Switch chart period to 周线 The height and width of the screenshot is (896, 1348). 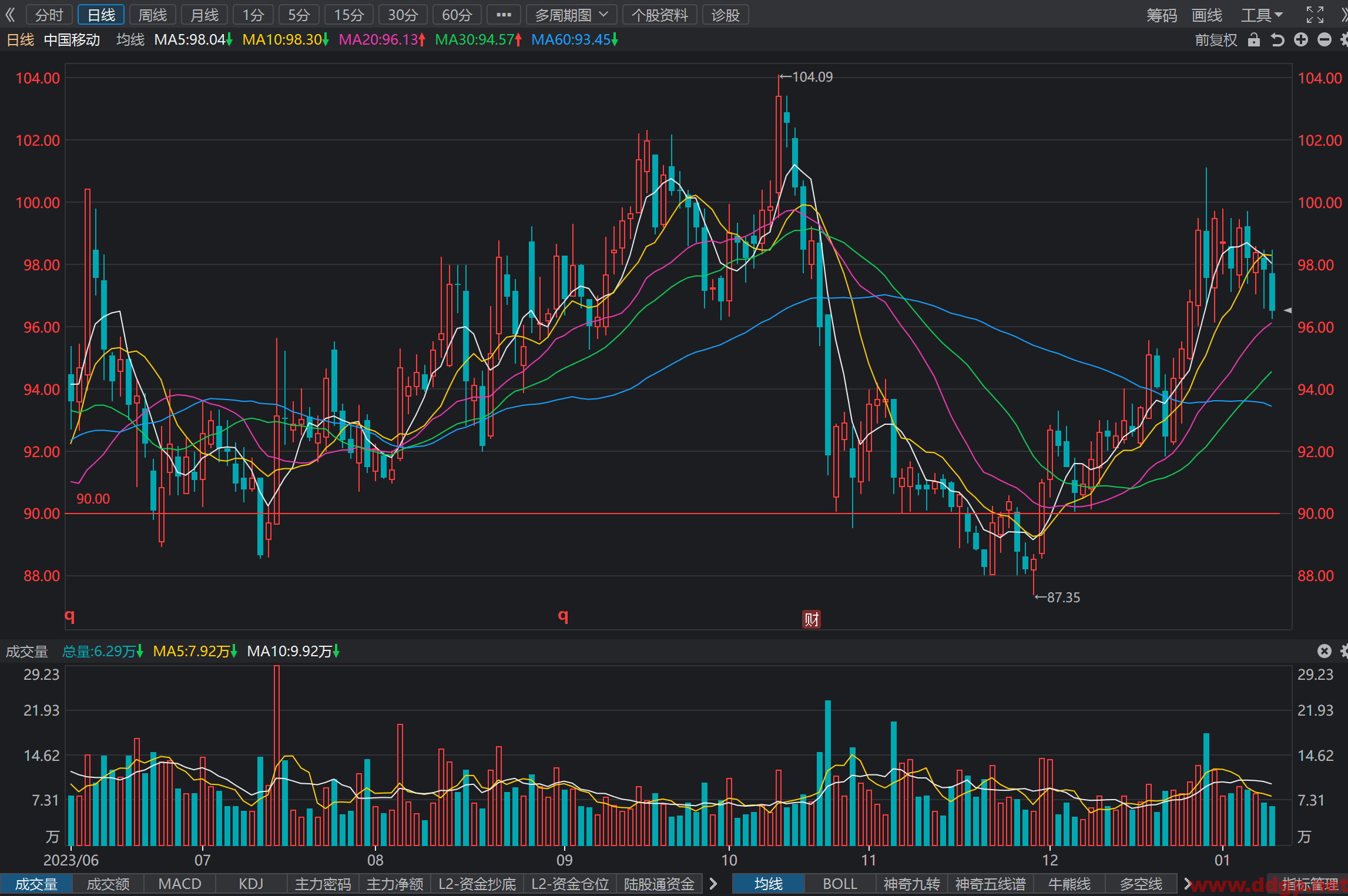click(x=153, y=15)
